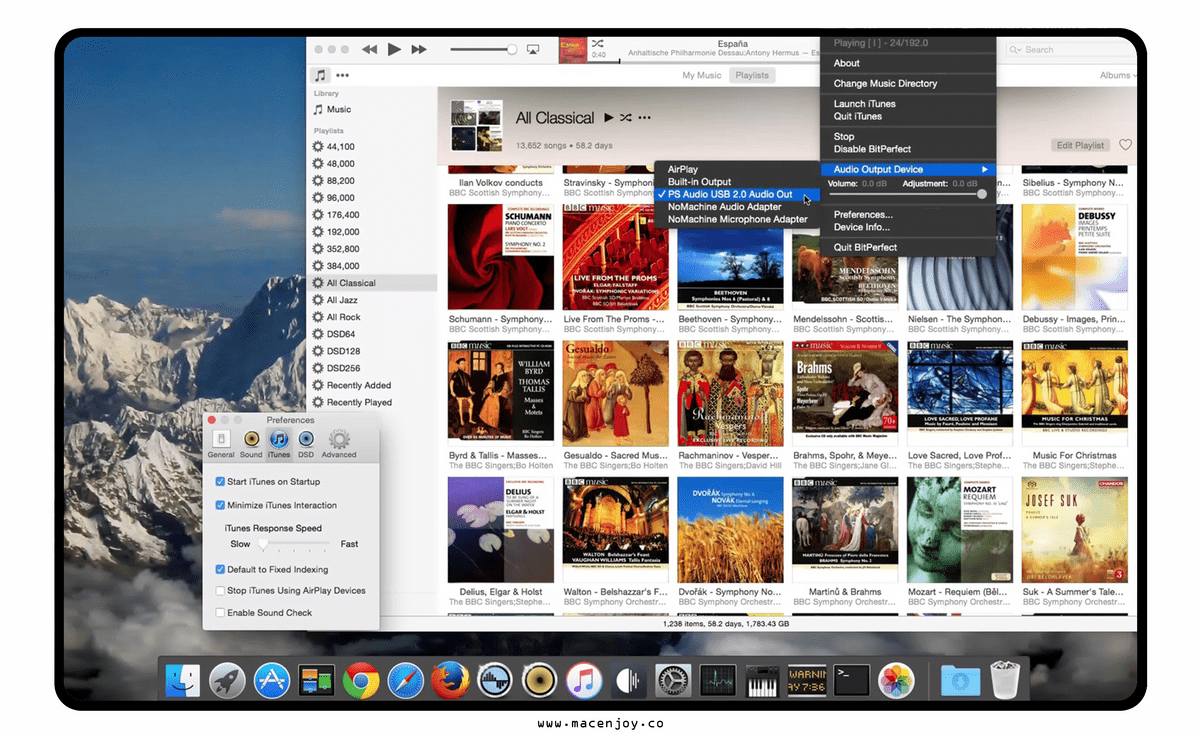Select NoMachine Microphone Adapter
The image size is (1200, 735).
[x=737, y=219]
